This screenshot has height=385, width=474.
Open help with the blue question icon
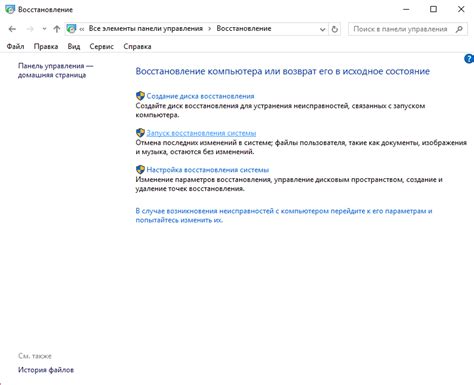[469, 59]
